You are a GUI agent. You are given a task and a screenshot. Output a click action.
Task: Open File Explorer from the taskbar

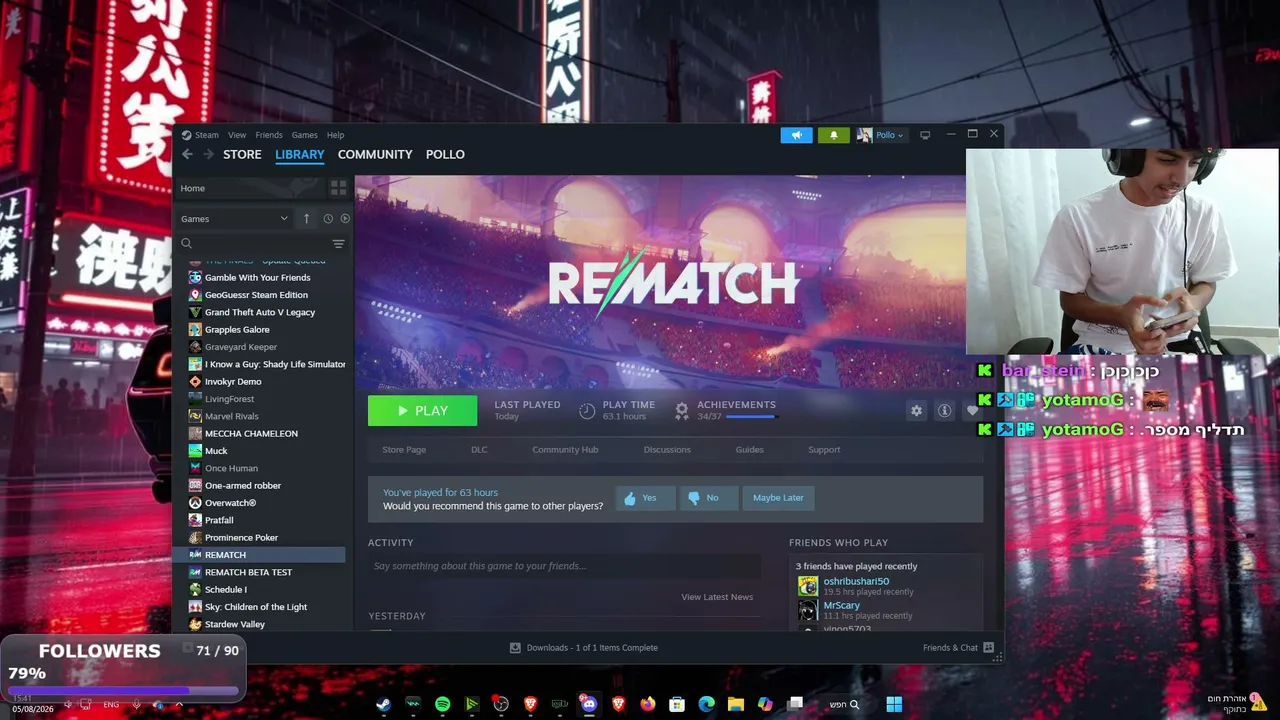point(736,705)
